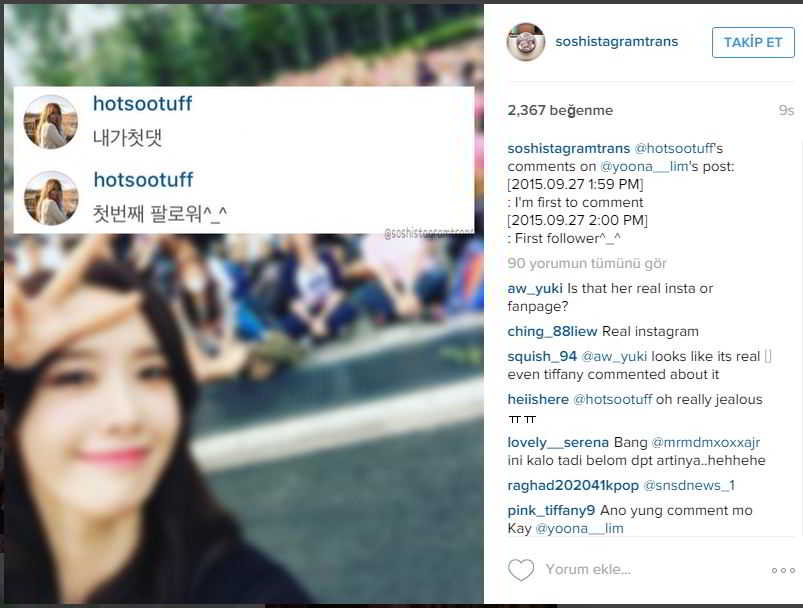The image size is (803, 608).
Task: Open the aw_yuki commenter profile
Action: coord(535,288)
